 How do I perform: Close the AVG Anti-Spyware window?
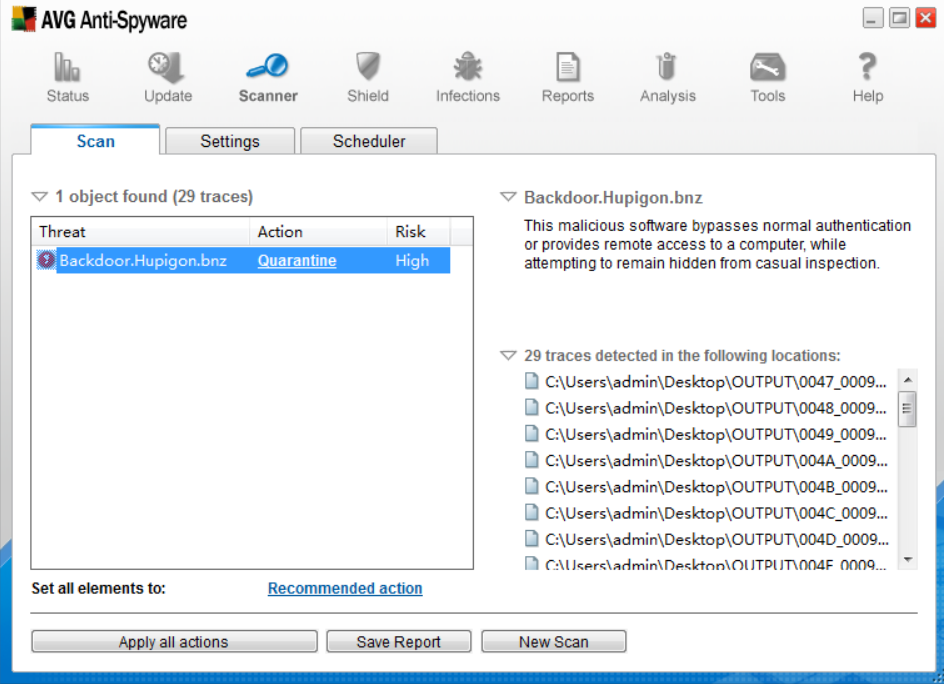tap(926, 18)
